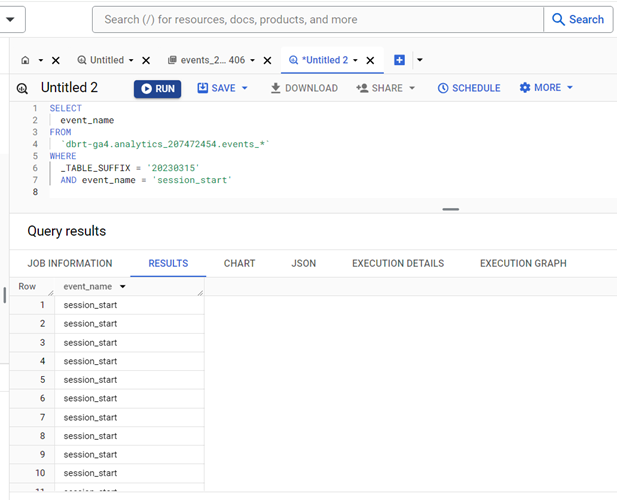Open the dropdown next to the new query icon

pos(419,60)
